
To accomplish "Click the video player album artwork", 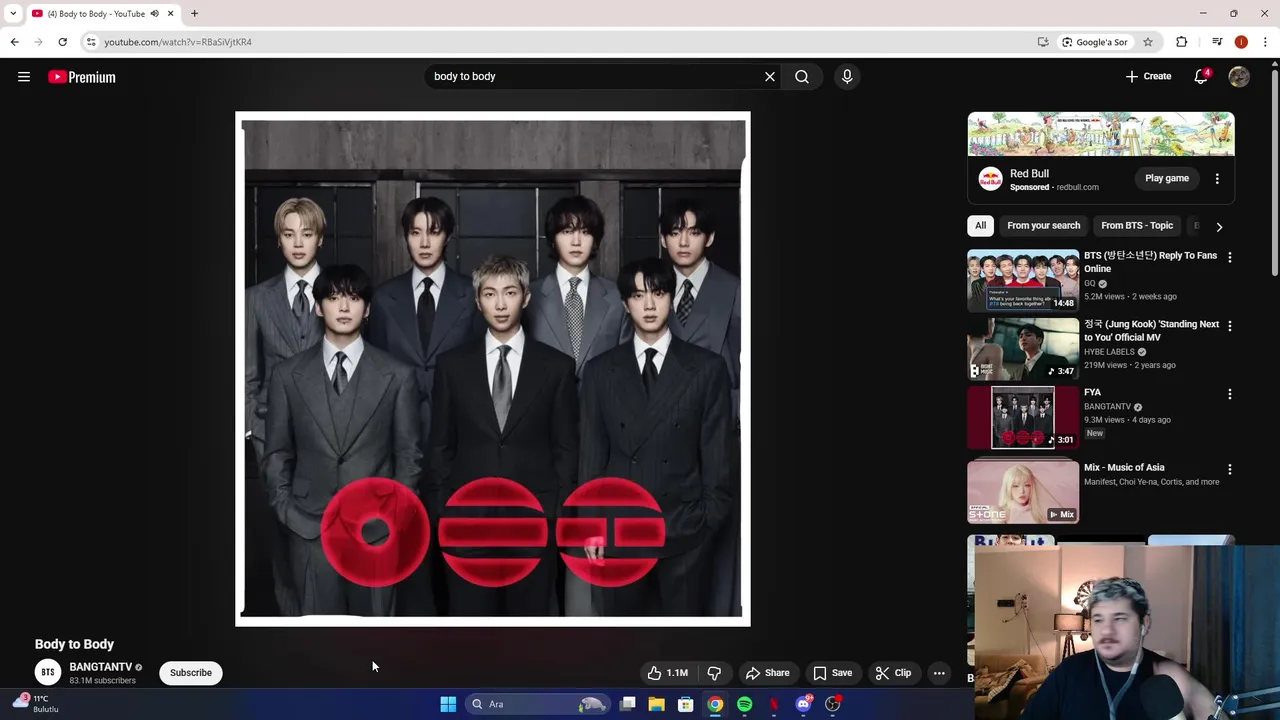I will coord(493,368).
